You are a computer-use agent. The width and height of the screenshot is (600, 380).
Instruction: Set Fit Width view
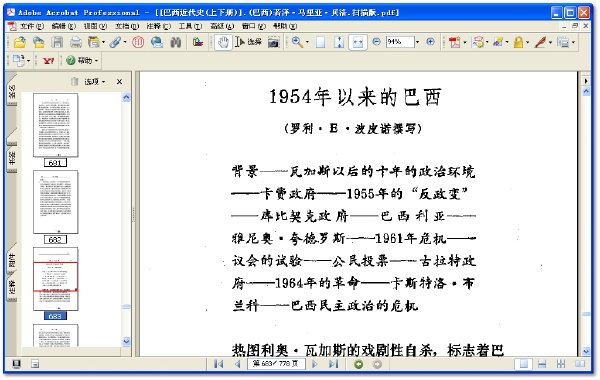pos(358,42)
